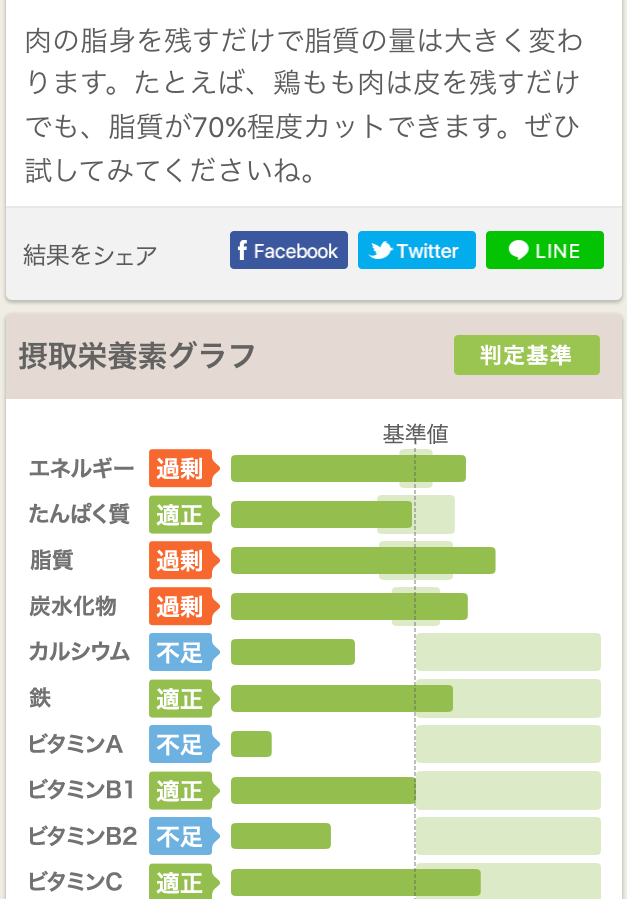This screenshot has height=899, width=627.
Task: Click the 不足 badge next to カルシウム
Action: (x=180, y=652)
